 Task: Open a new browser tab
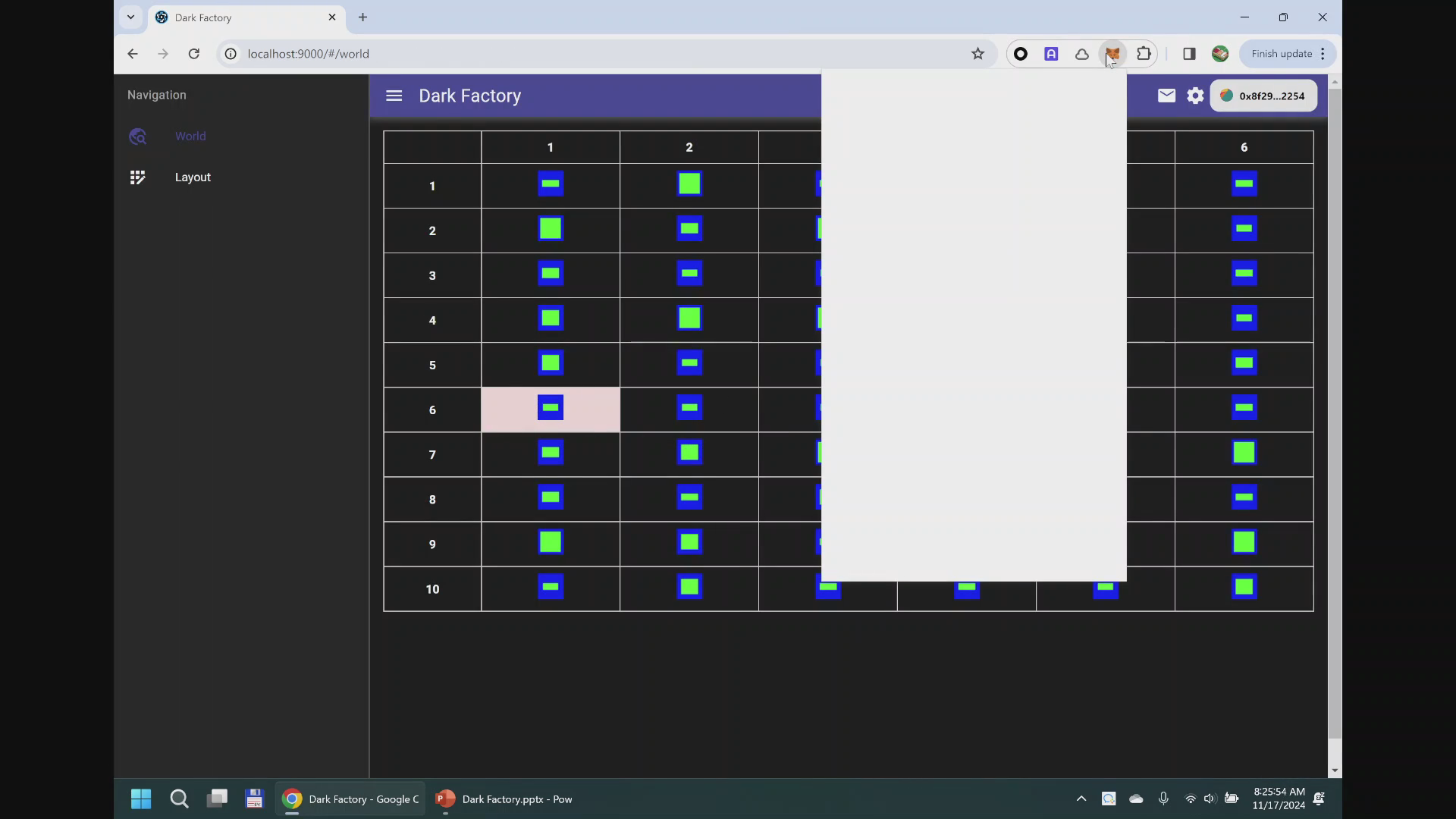[362, 17]
